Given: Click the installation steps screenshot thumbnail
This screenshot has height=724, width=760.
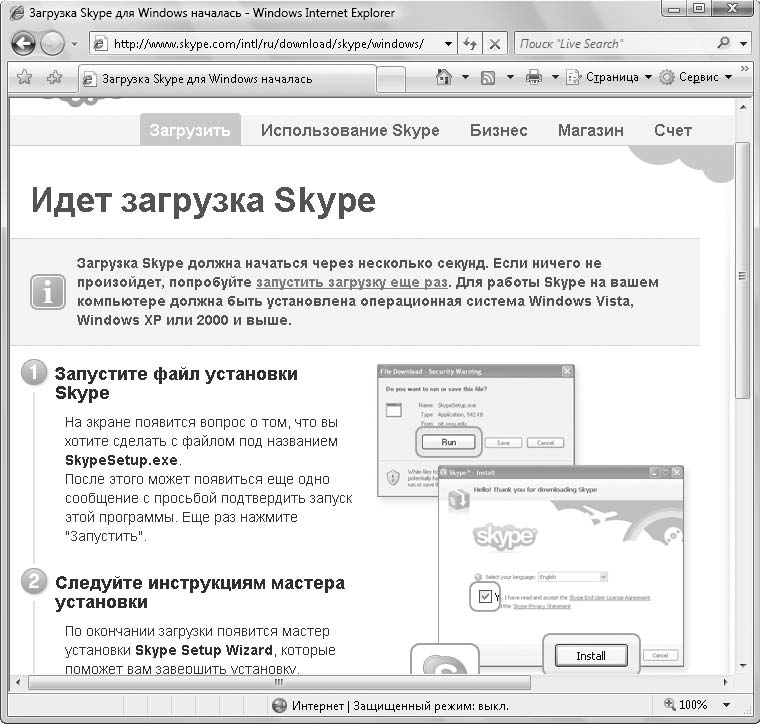Looking at the screenshot, I should [x=530, y=519].
